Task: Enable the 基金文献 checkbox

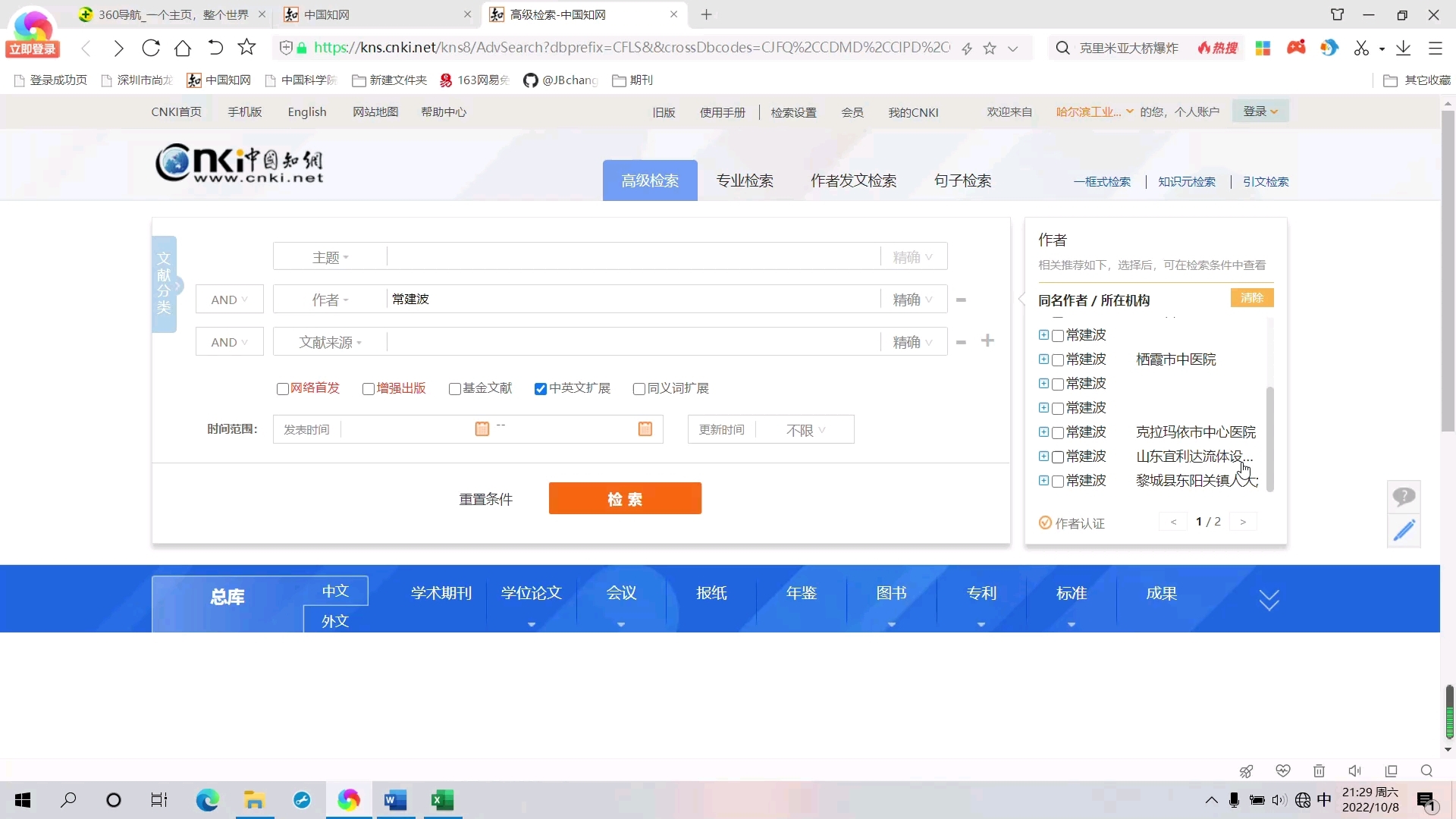Action: (x=455, y=389)
